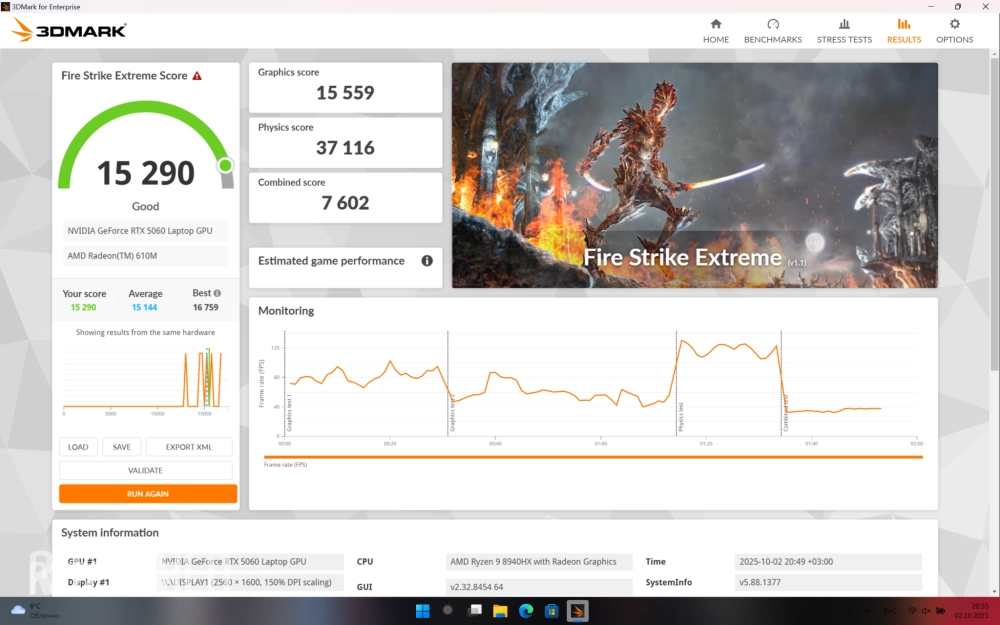The height and width of the screenshot is (625, 1000).
Task: Open the Home page icon
Action: pos(715,24)
